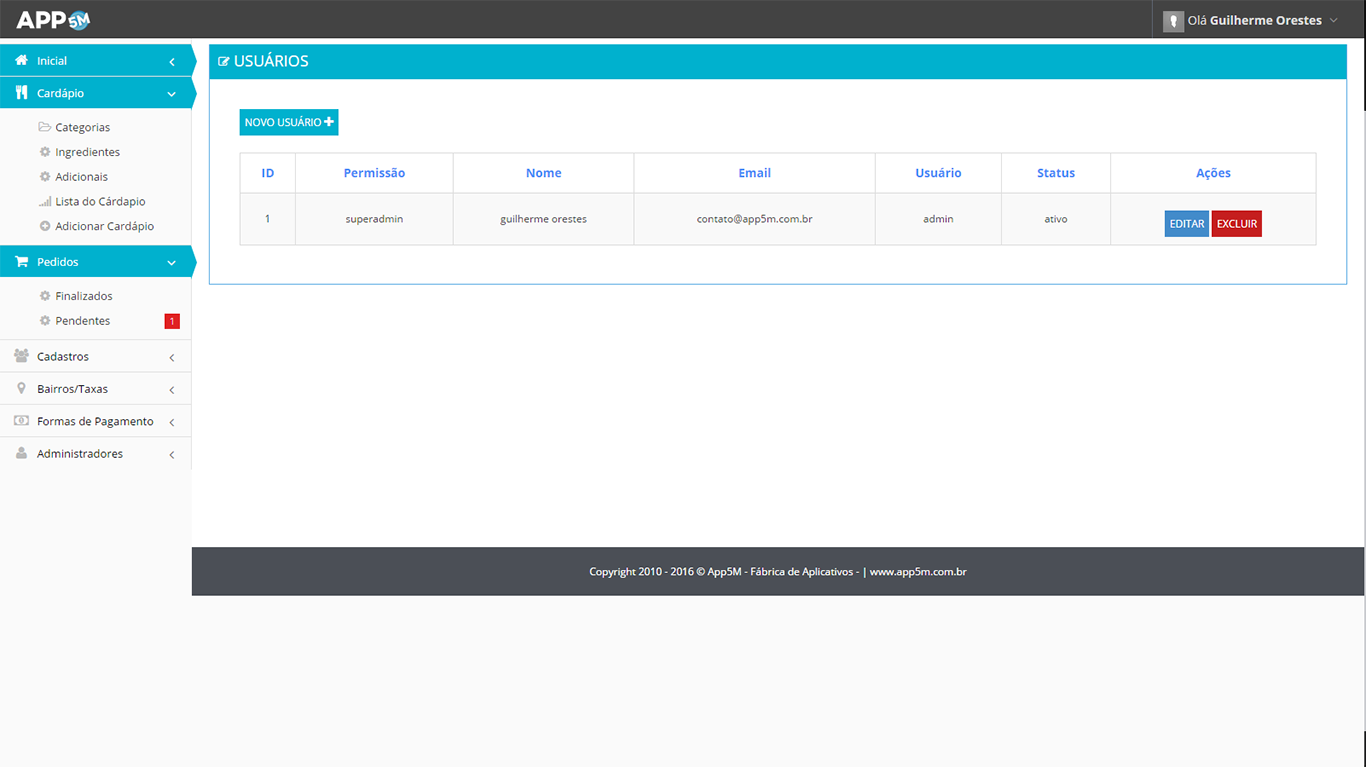Viewport: 1366px width, 767px height.
Task: Open Pendentes orders list
Action: coord(82,321)
